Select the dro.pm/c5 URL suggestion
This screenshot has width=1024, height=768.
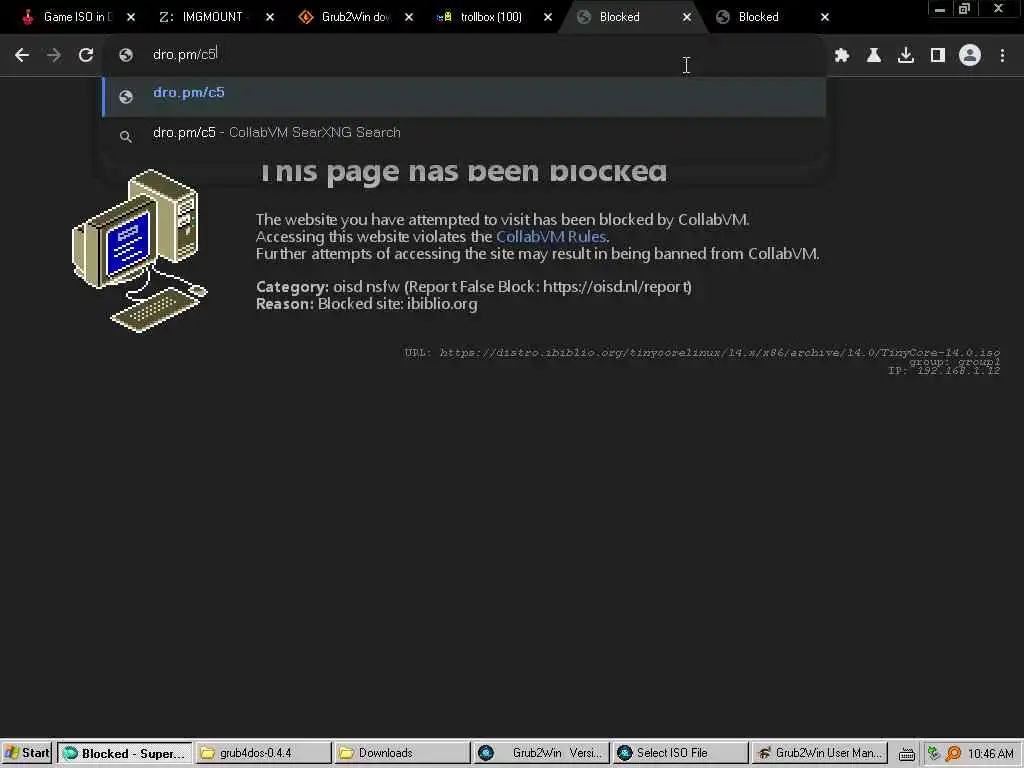(464, 95)
